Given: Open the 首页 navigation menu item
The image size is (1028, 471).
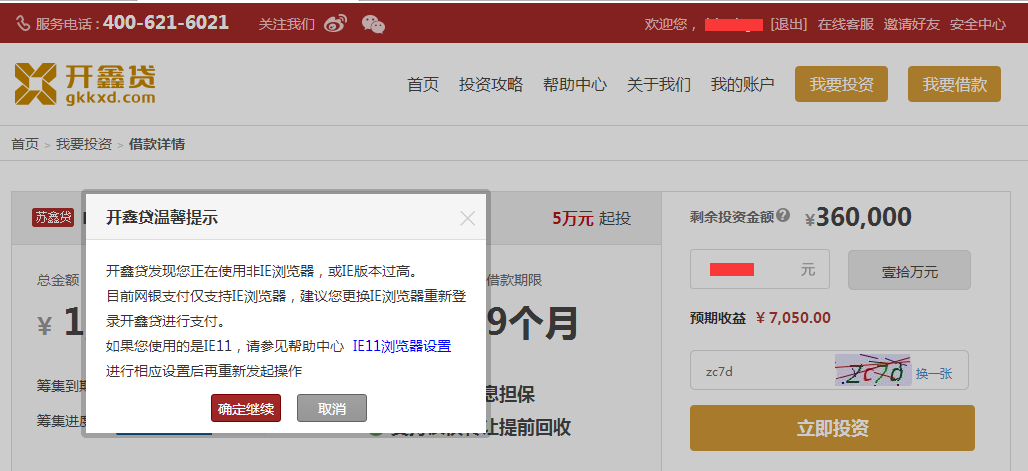Looking at the screenshot, I should [x=423, y=85].
